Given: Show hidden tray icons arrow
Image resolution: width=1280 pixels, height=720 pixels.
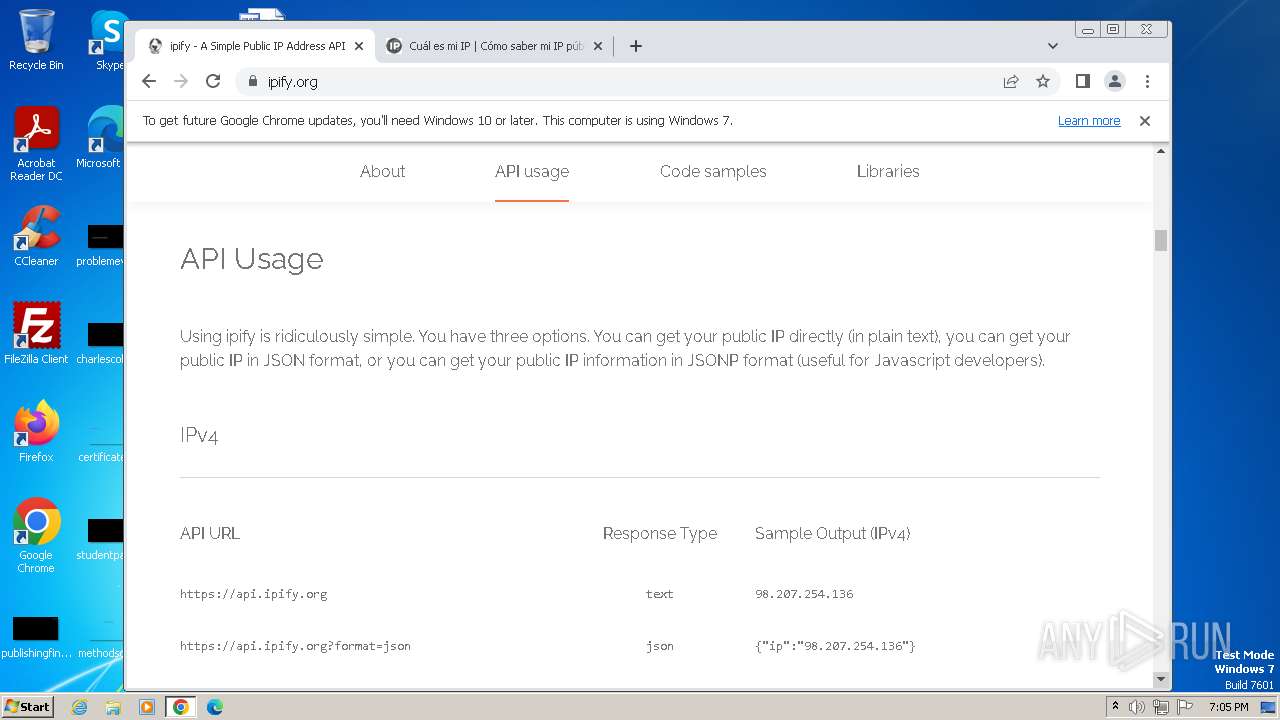Looking at the screenshot, I should click(x=1116, y=707).
